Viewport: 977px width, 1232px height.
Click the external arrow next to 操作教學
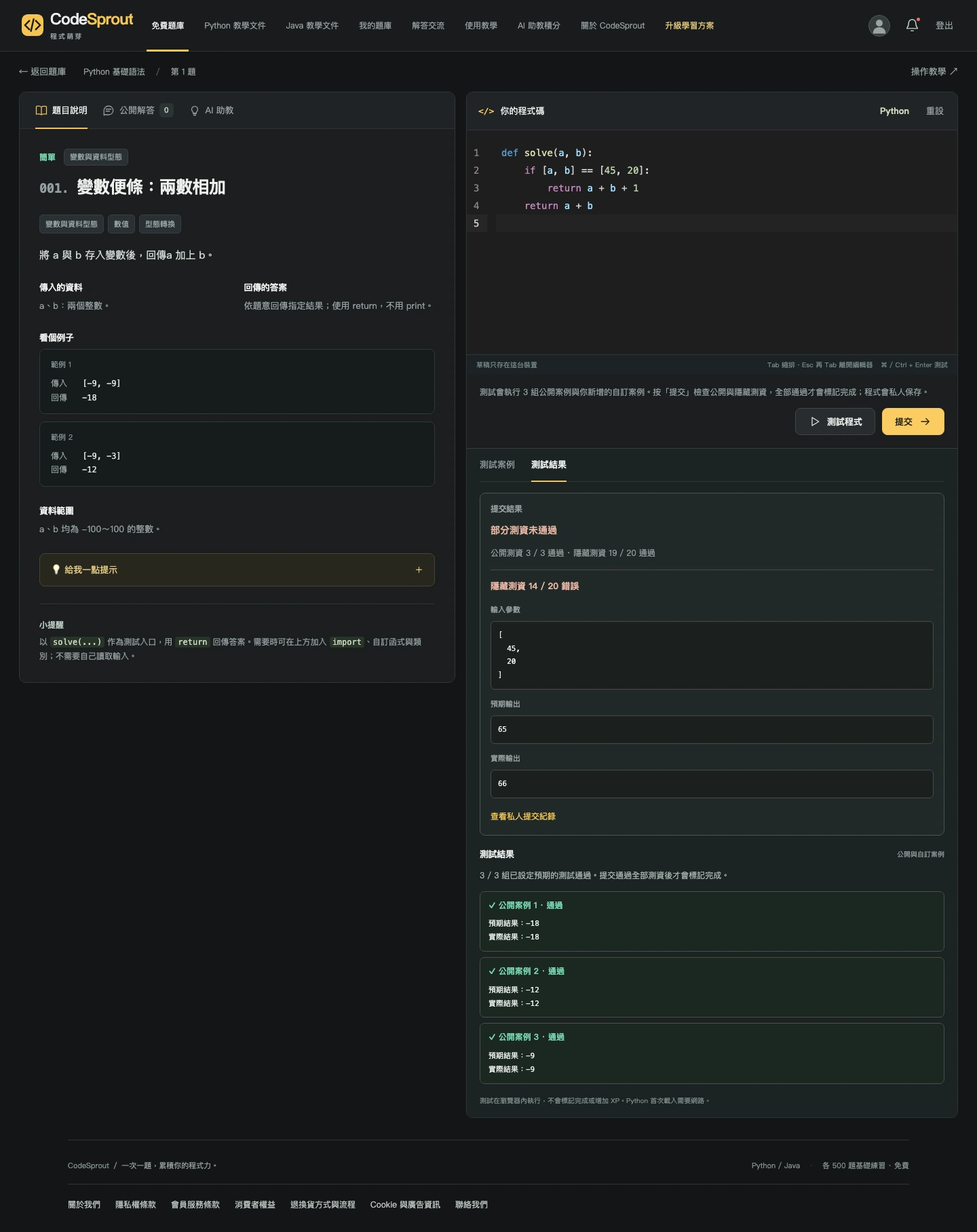coord(953,71)
